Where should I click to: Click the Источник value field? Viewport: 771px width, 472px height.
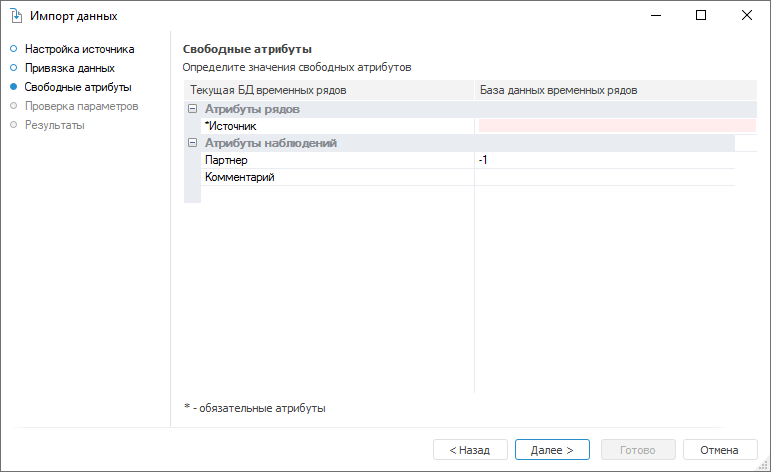[x=616, y=126]
